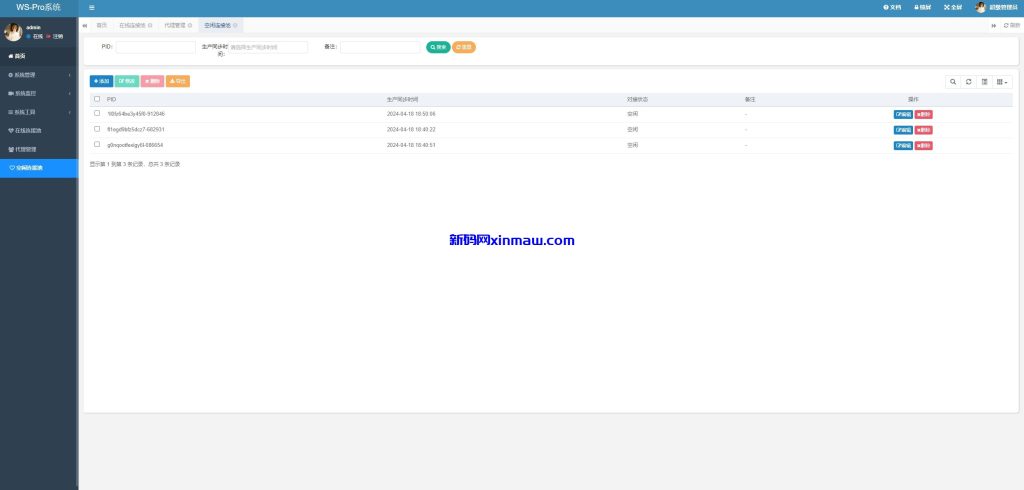Expand the 系统管理 sidebar menu
The width and height of the screenshot is (1024, 490).
(38, 75)
